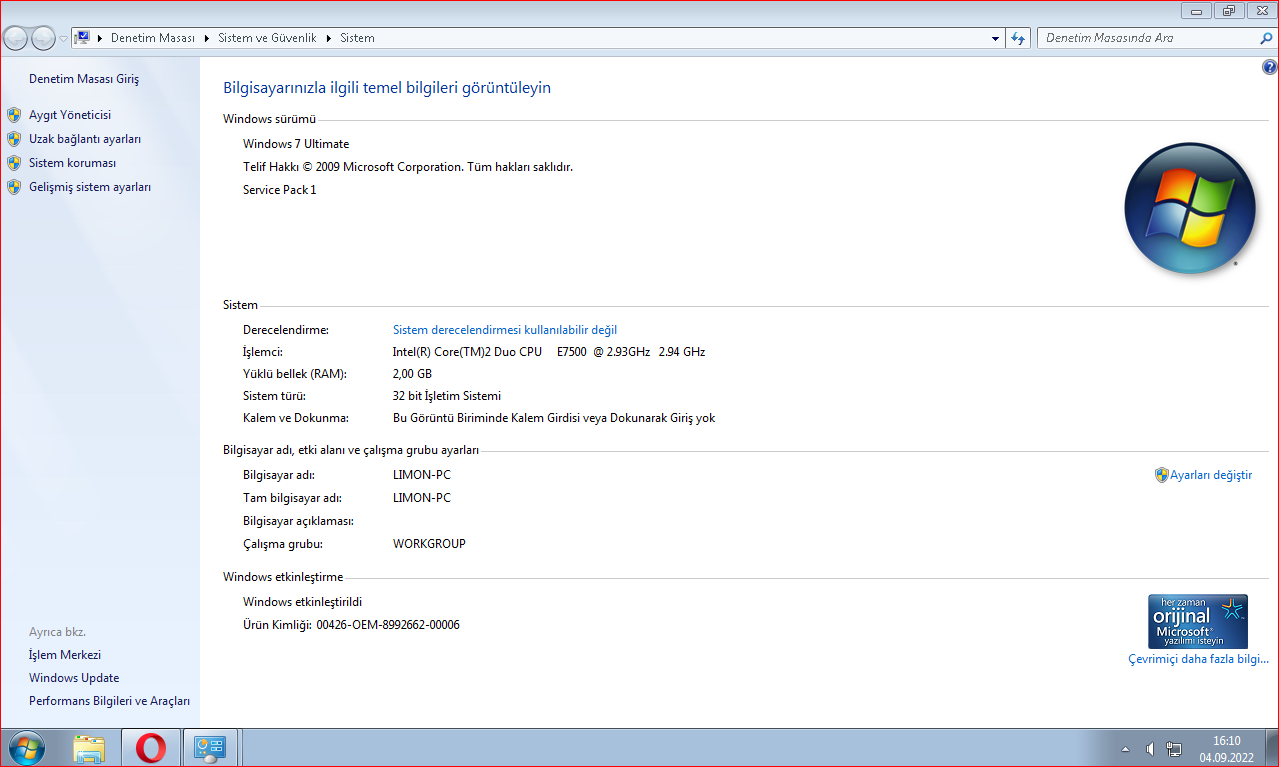
Task: Open address bar history dropdown
Action: coord(995,38)
